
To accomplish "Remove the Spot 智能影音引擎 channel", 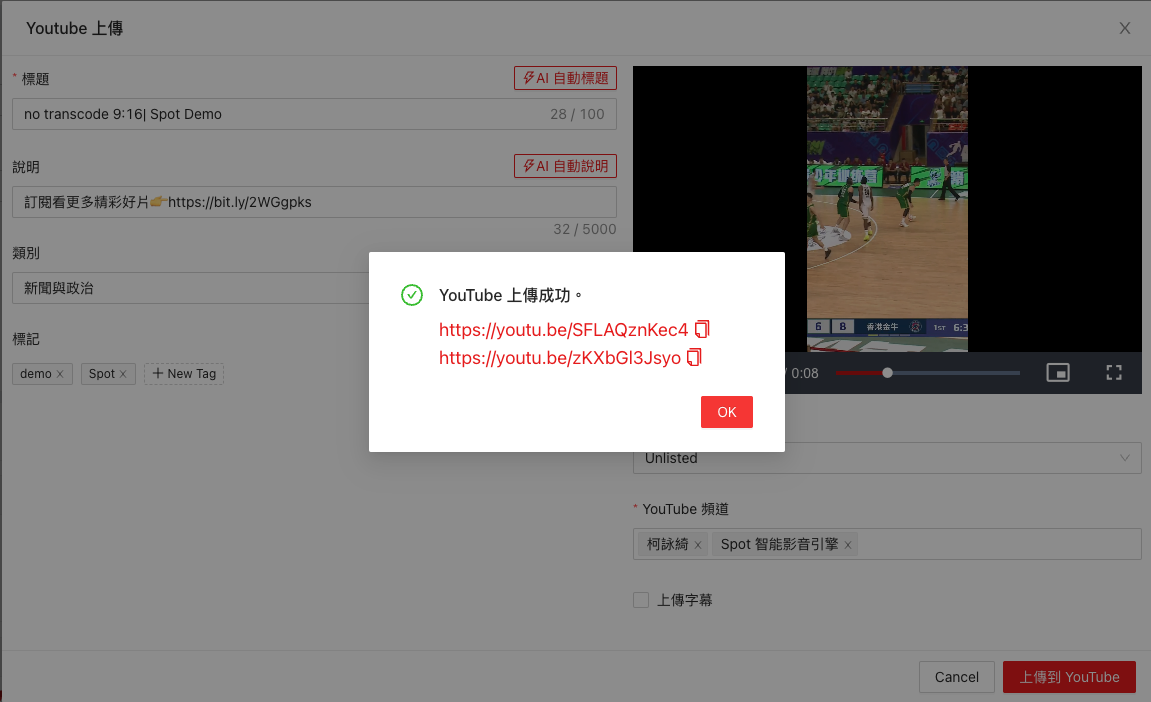I will point(848,545).
